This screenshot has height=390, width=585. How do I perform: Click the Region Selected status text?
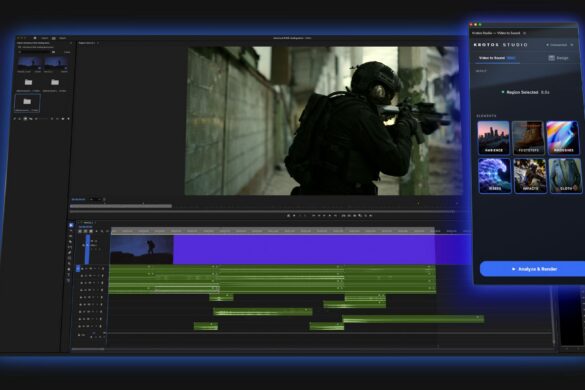[522, 92]
